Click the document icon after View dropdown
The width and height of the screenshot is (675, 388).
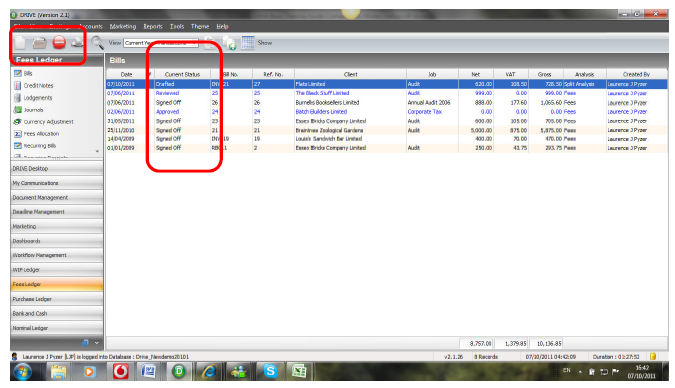tap(210, 43)
